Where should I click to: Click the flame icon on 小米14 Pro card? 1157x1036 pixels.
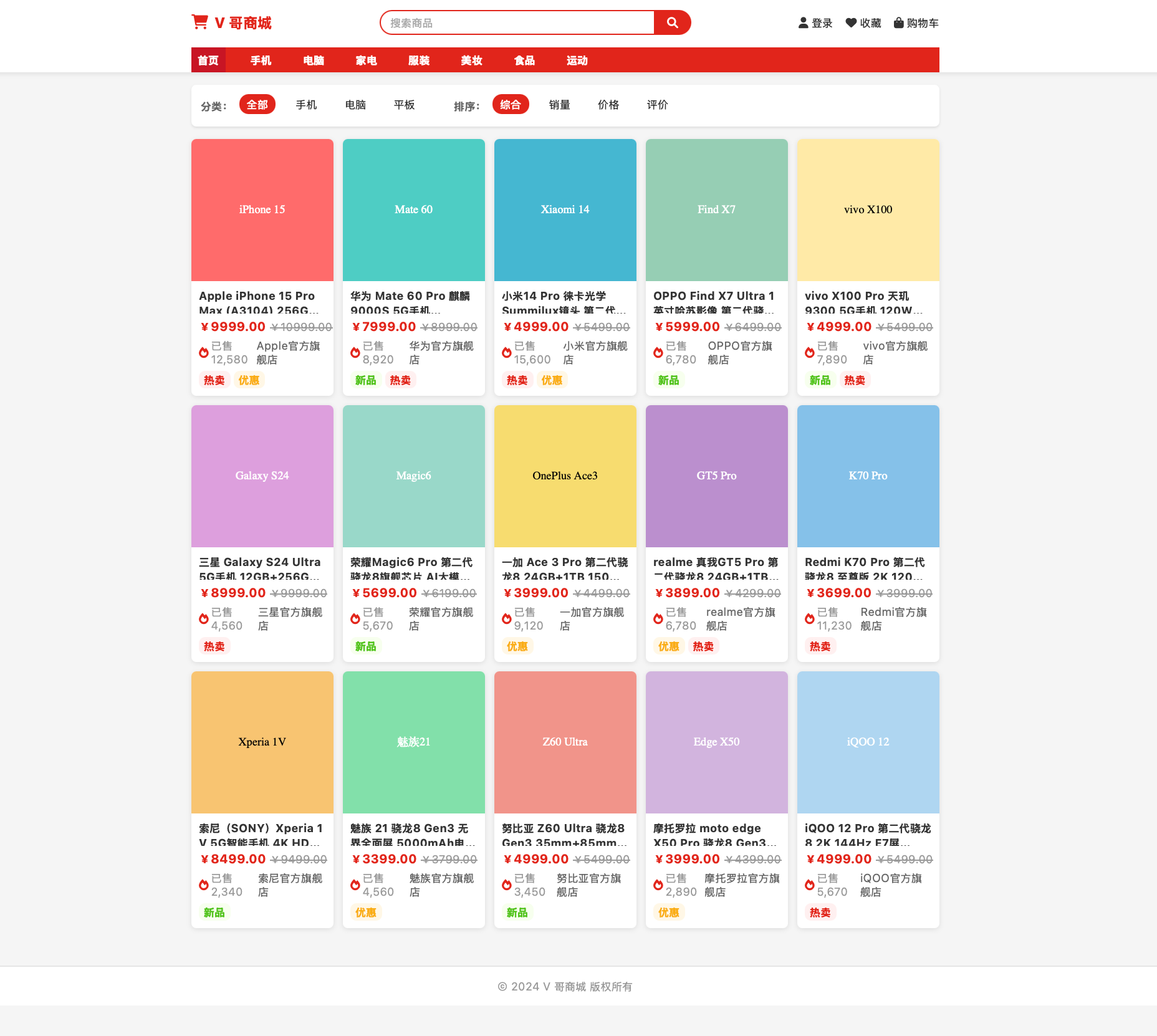pyautogui.click(x=507, y=353)
